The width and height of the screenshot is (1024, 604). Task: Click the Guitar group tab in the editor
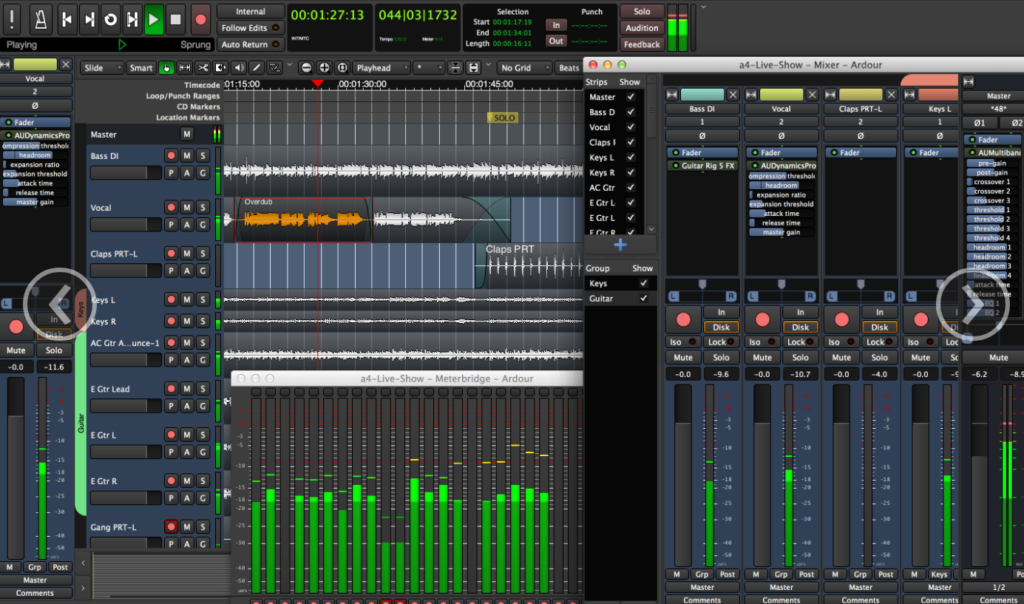pyautogui.click(x=81, y=425)
